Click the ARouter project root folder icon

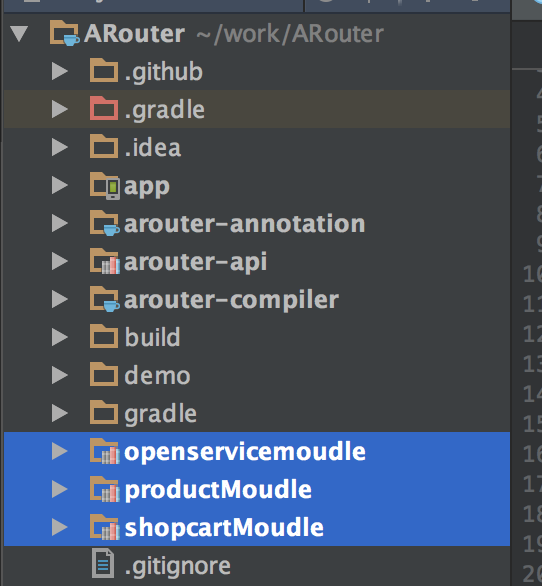(x=64, y=34)
